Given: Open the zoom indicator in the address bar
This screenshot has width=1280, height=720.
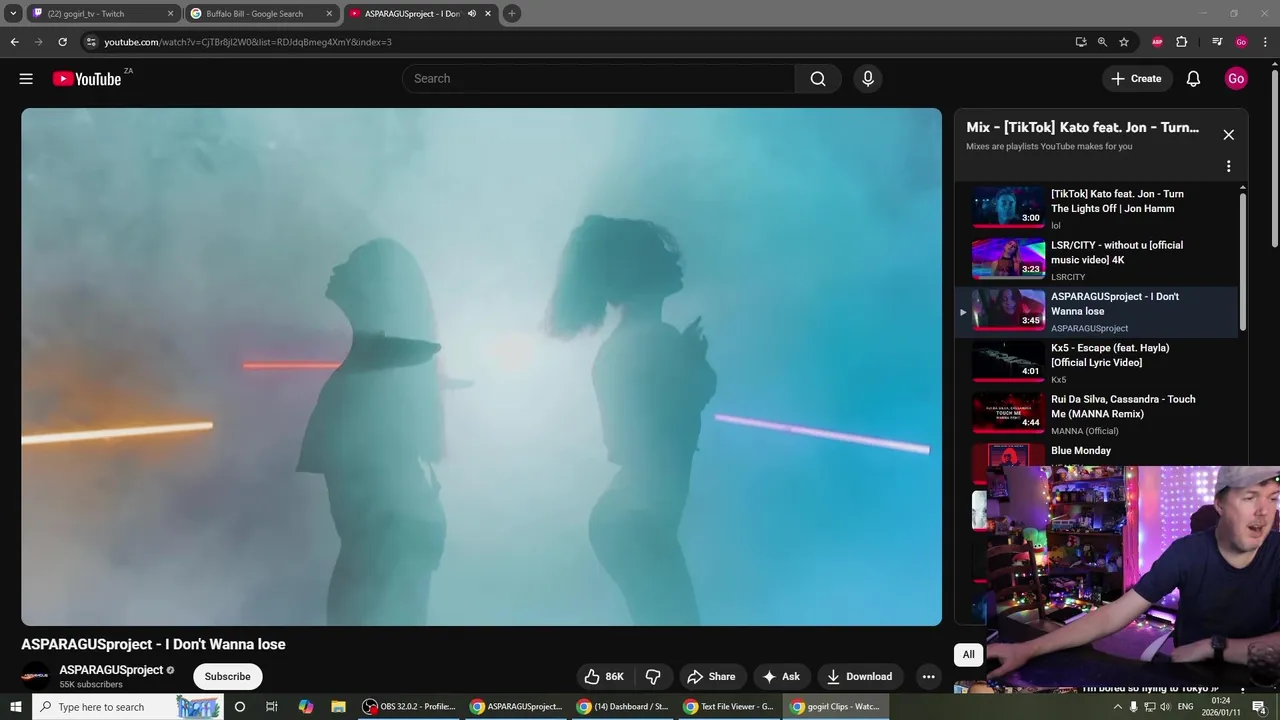Looking at the screenshot, I should (1102, 42).
